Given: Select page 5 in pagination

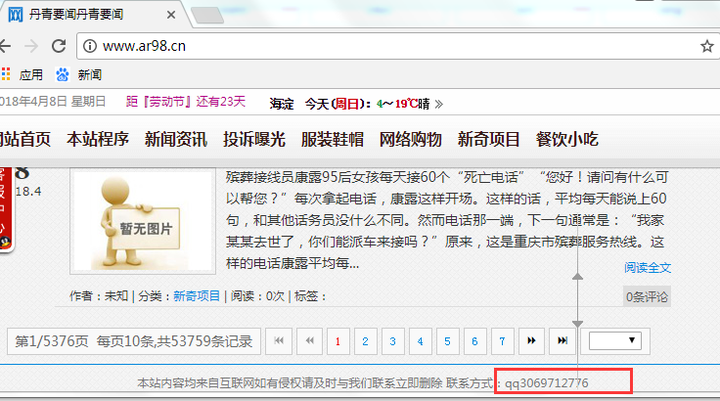Looking at the screenshot, I should point(447,341).
